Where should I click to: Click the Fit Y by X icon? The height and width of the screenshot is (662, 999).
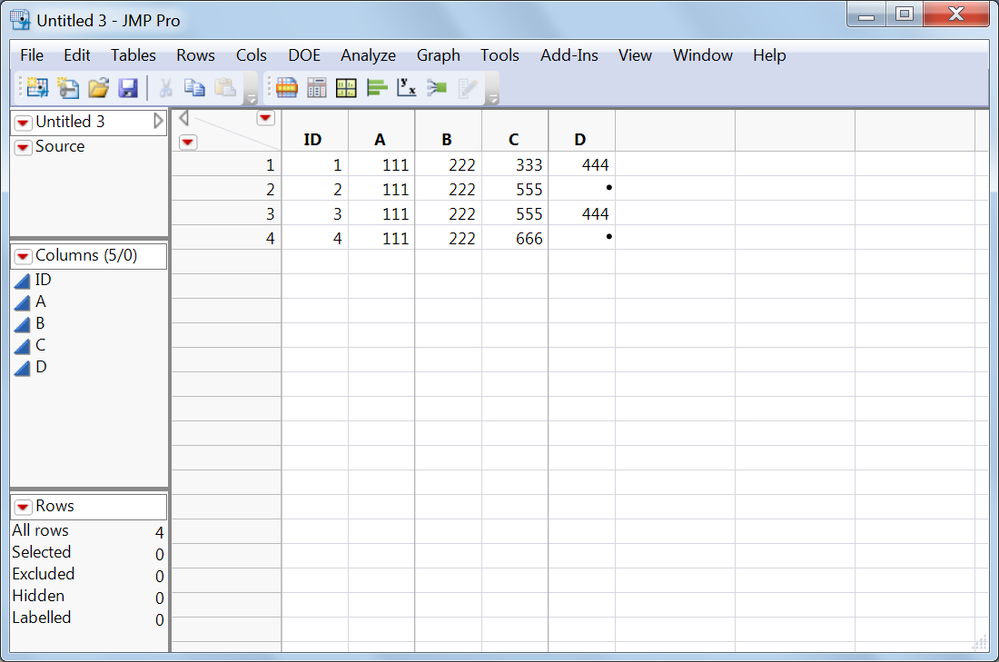[x=406, y=87]
